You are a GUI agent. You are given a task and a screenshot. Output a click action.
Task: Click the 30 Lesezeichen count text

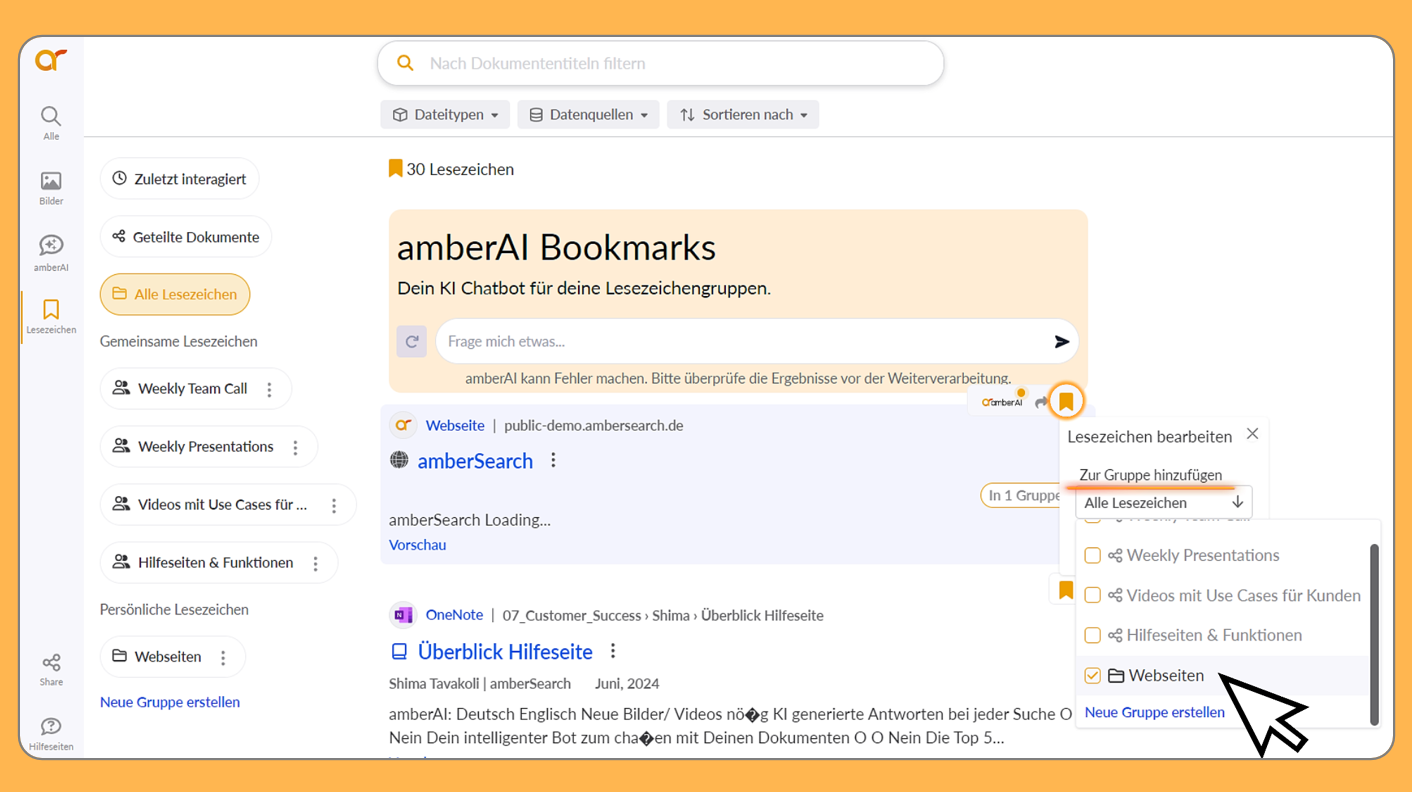(460, 169)
